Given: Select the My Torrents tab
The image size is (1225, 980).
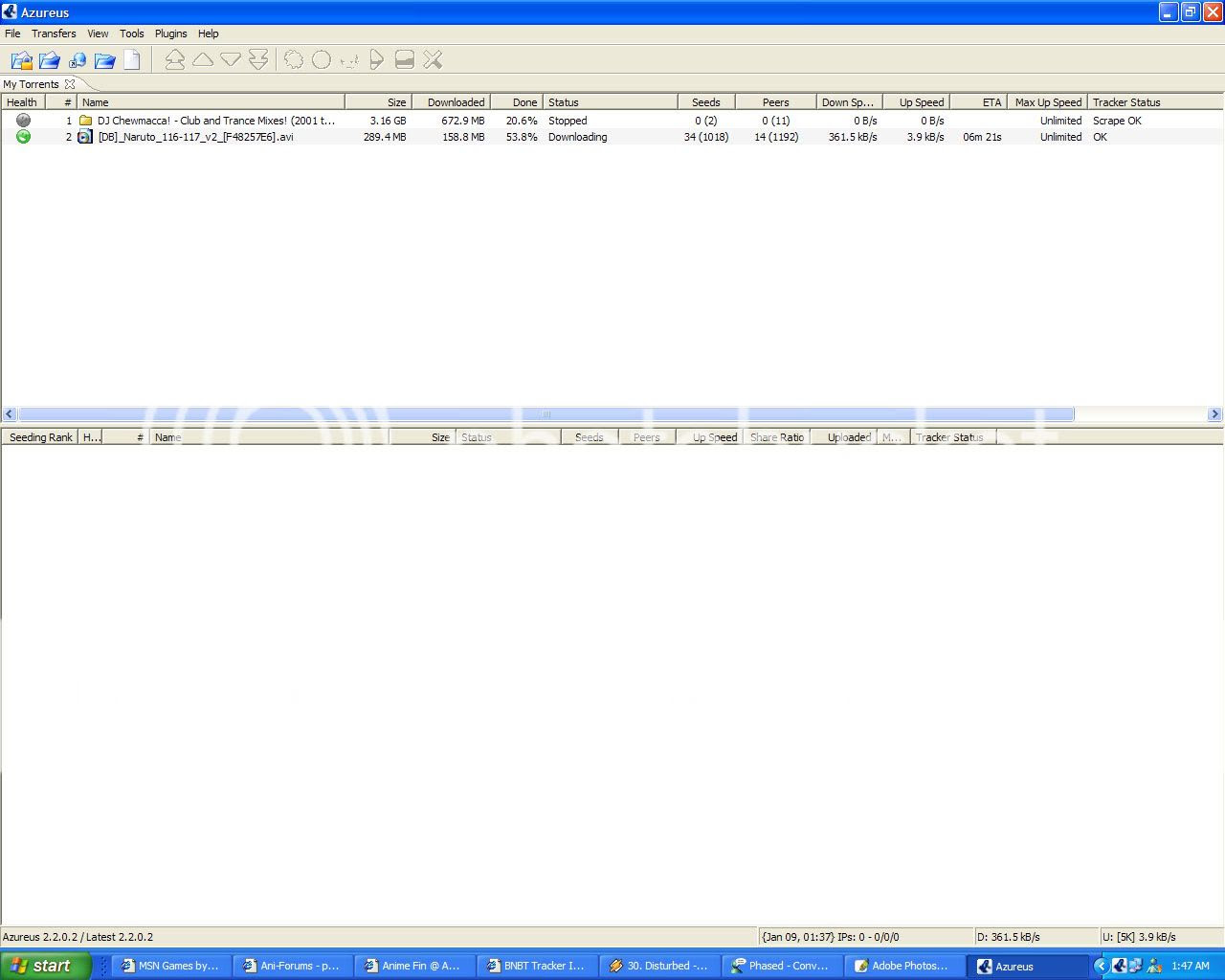Looking at the screenshot, I should click(x=31, y=84).
